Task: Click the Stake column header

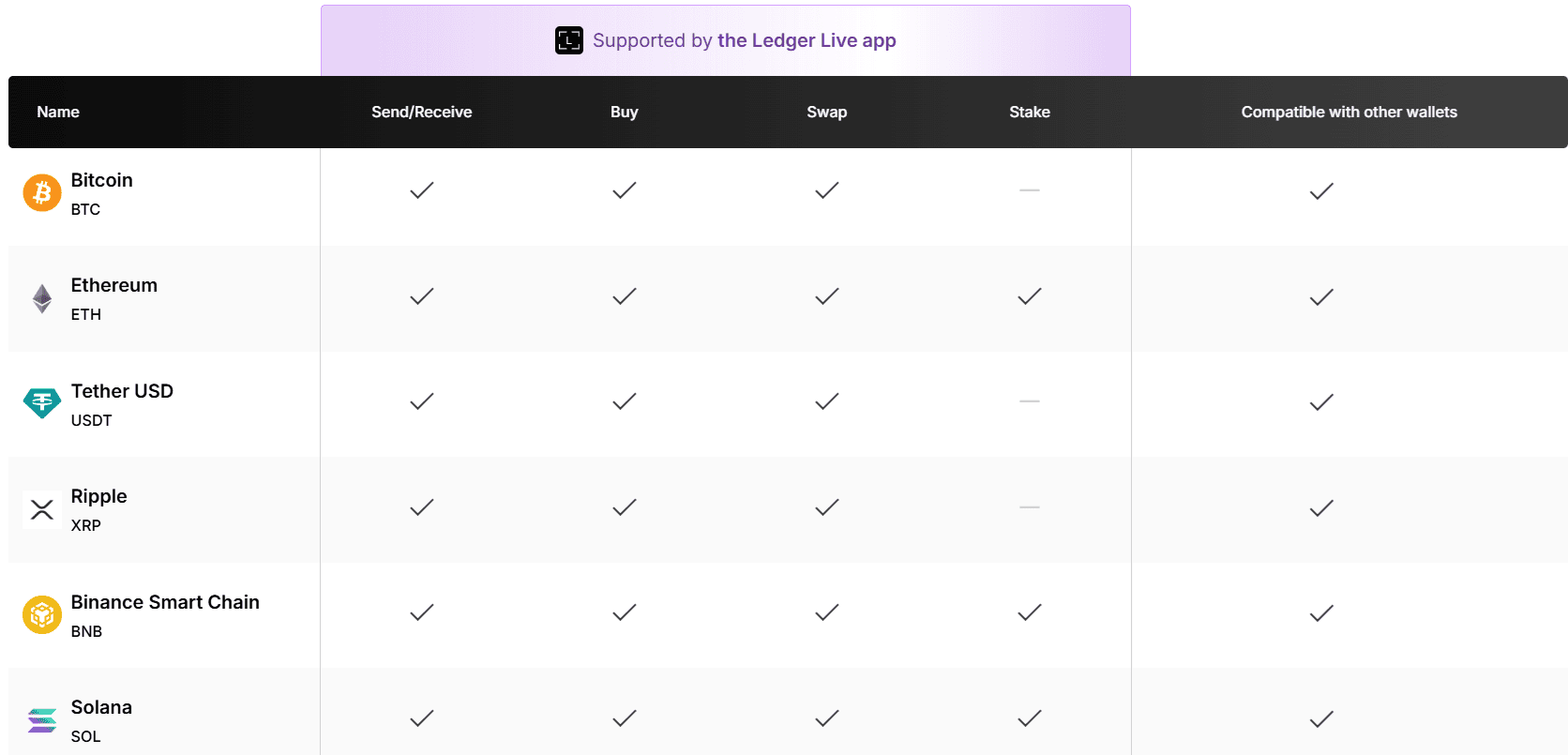Action: click(1030, 112)
